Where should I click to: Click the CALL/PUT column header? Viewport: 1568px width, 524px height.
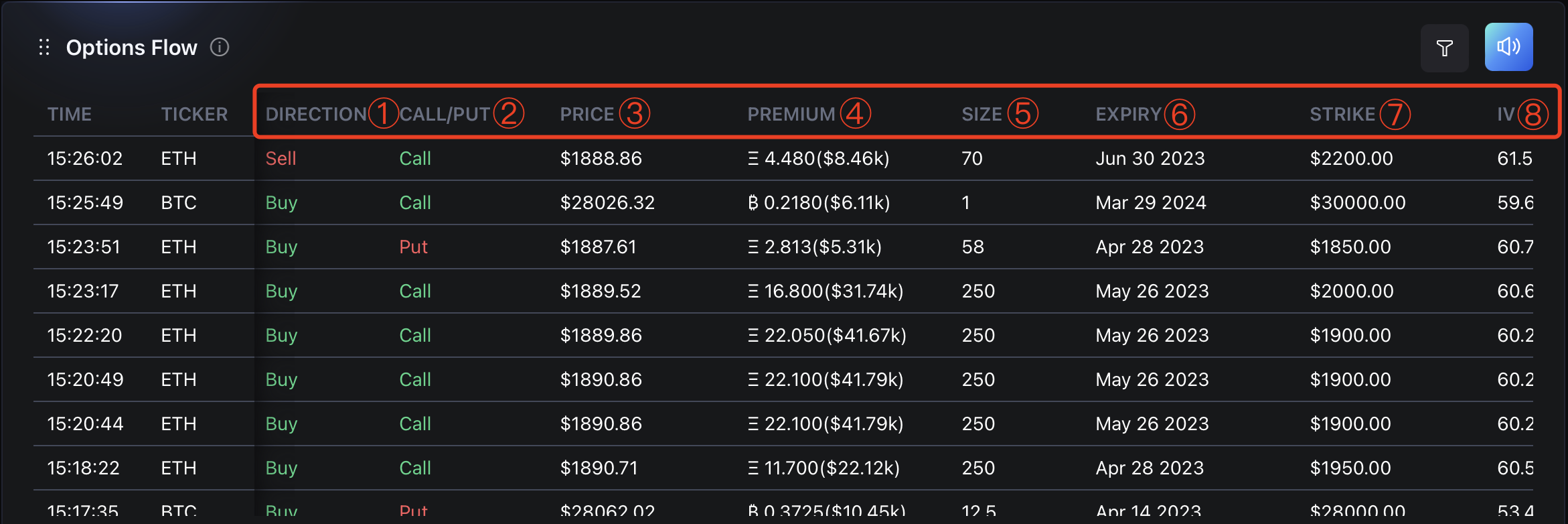point(445,115)
